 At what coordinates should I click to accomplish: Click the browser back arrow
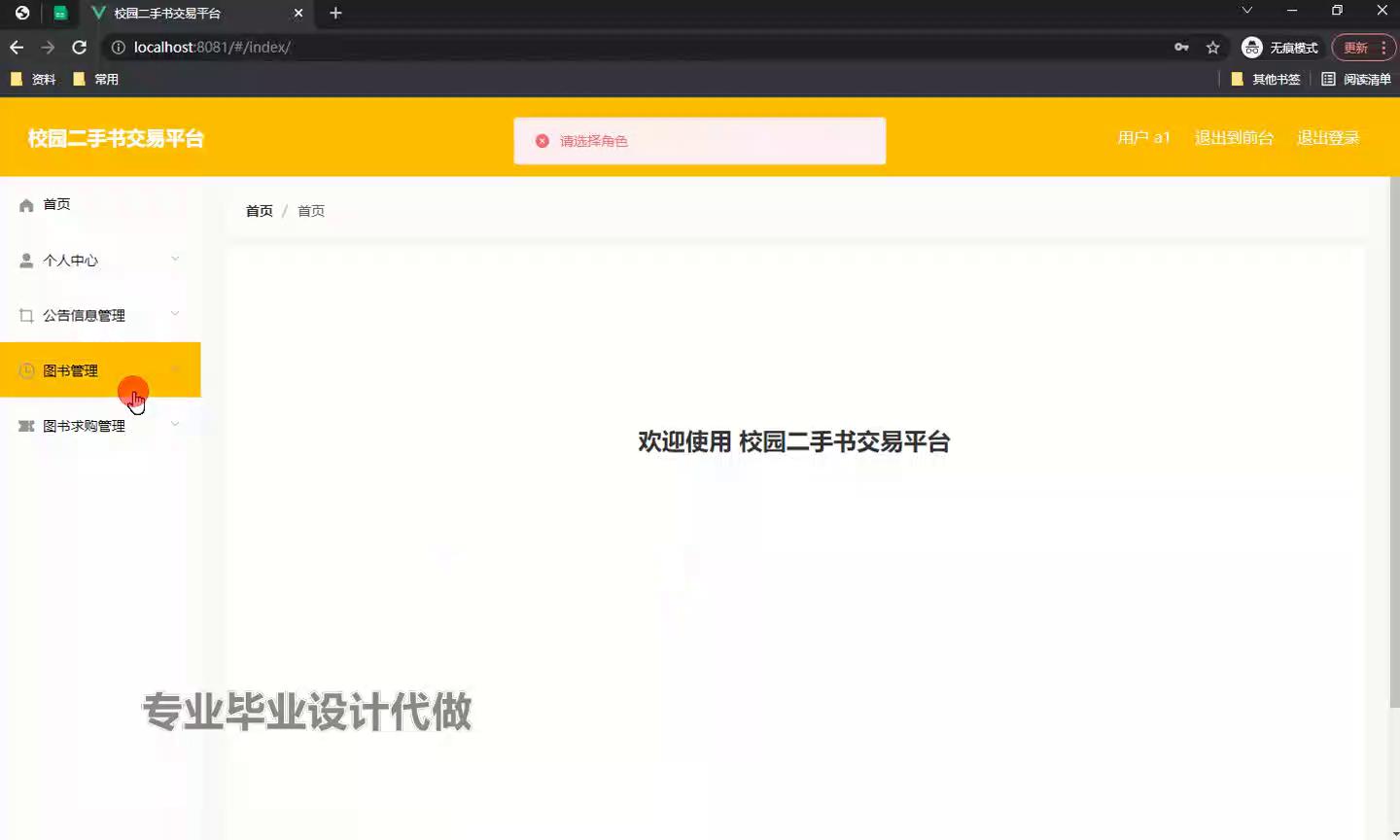coord(17,47)
